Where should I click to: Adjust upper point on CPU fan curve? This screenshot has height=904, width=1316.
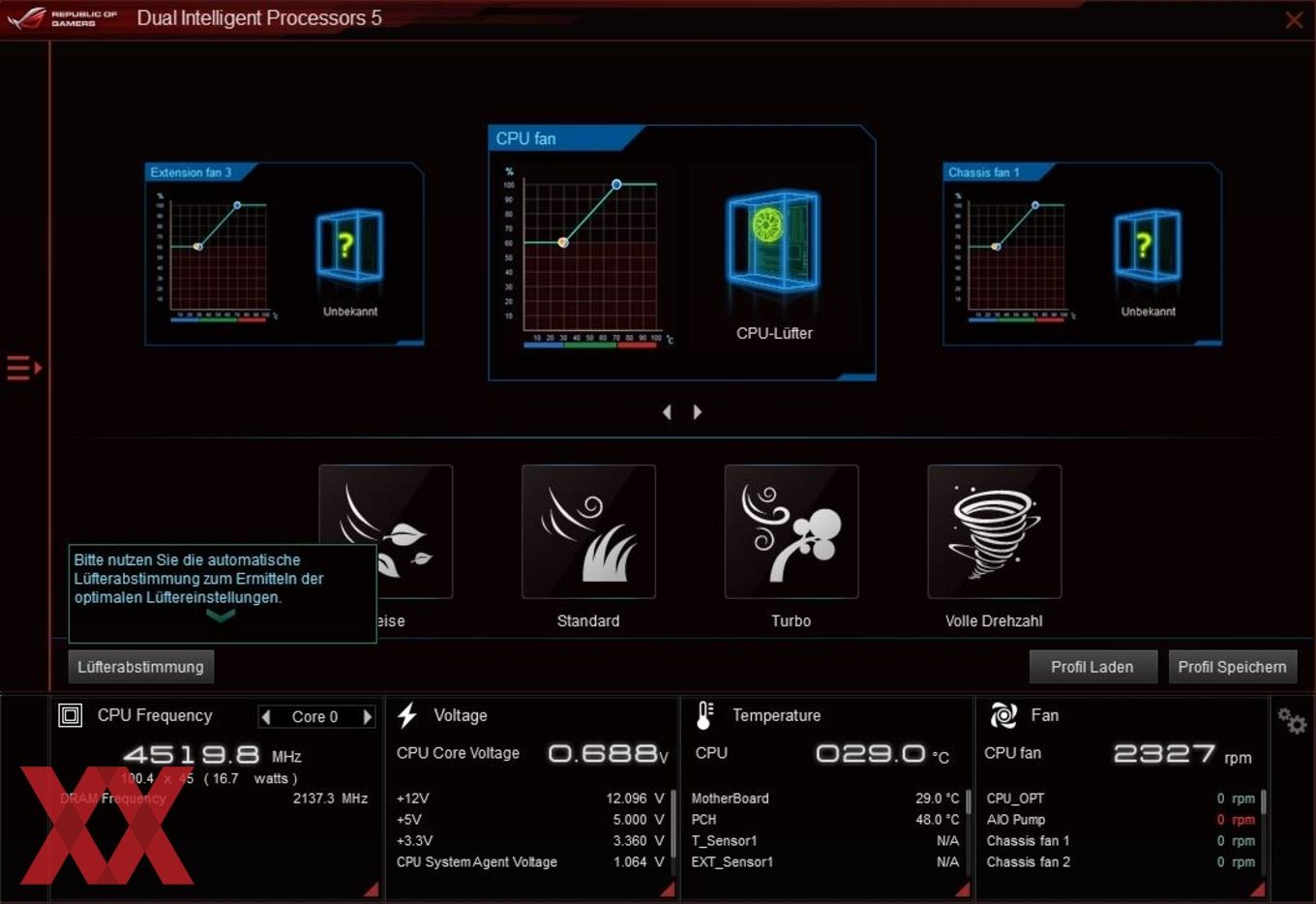pos(616,184)
